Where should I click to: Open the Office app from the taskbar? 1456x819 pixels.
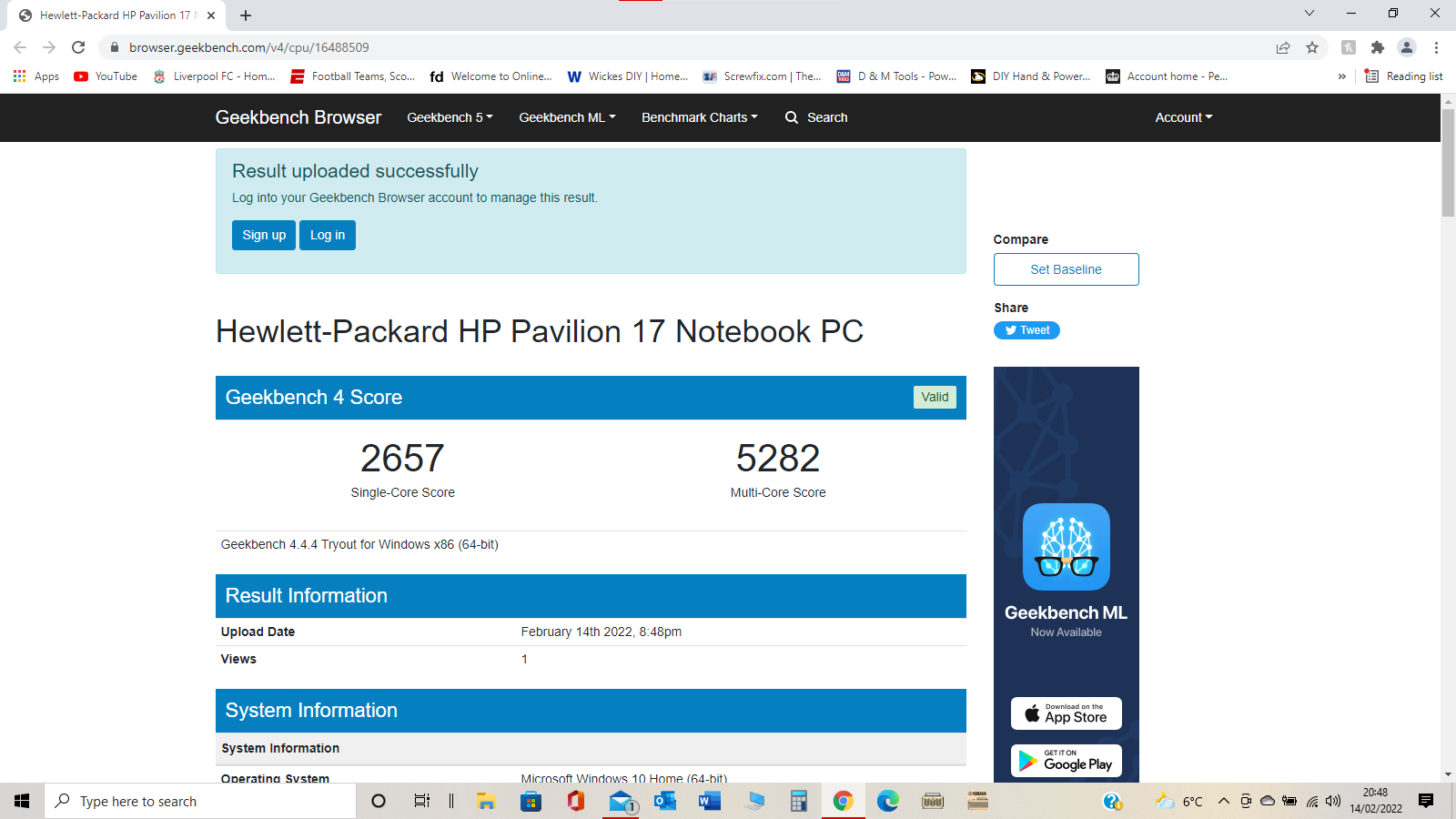tap(575, 801)
